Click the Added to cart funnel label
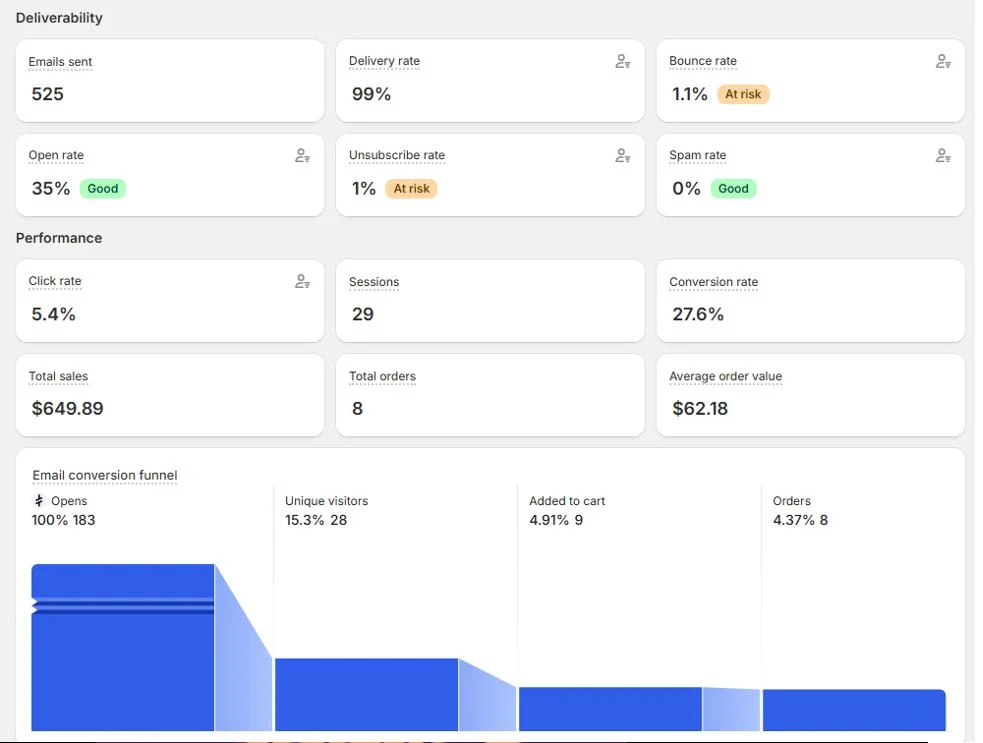 point(567,501)
